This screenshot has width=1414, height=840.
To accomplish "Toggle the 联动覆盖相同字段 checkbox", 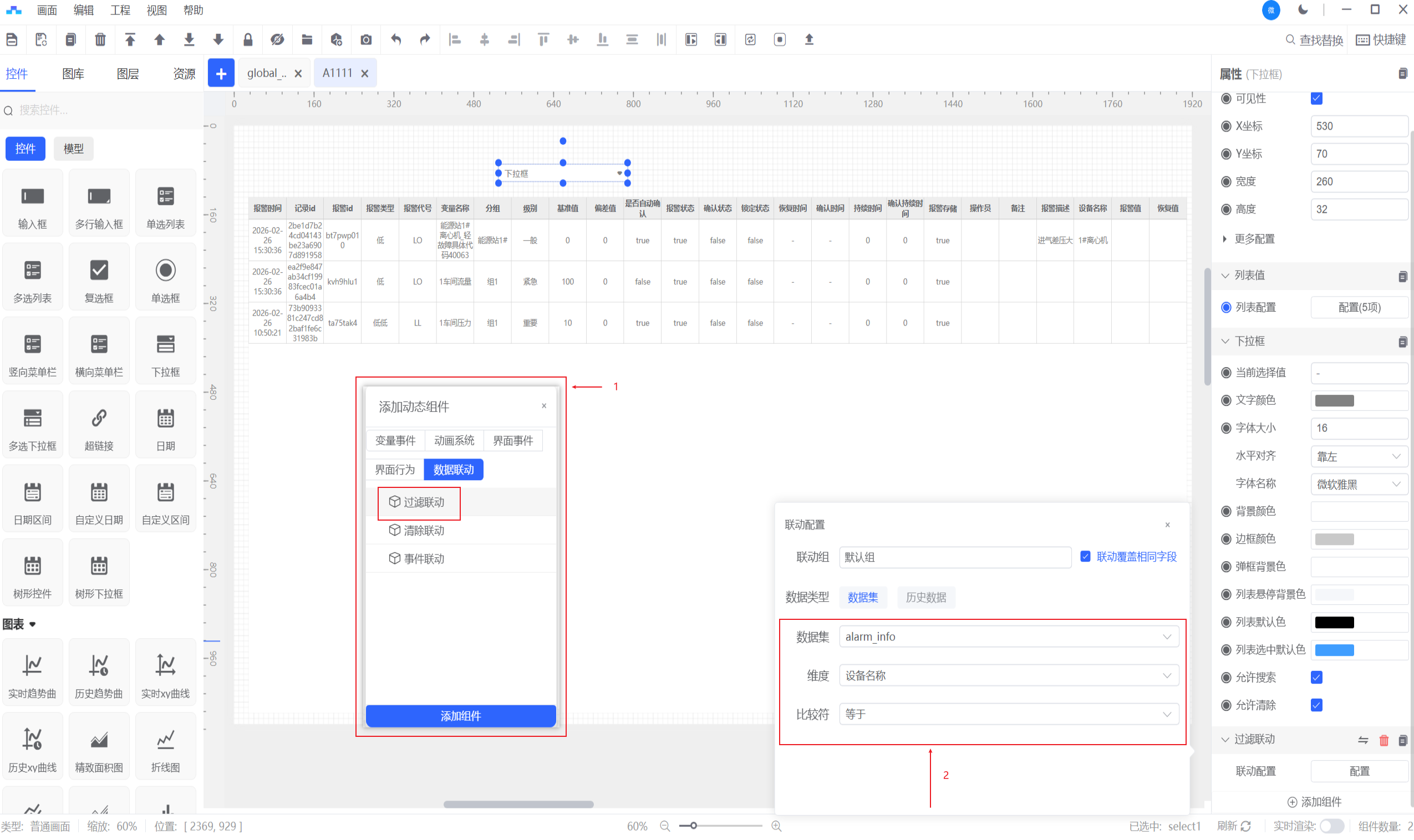I will click(x=1085, y=557).
